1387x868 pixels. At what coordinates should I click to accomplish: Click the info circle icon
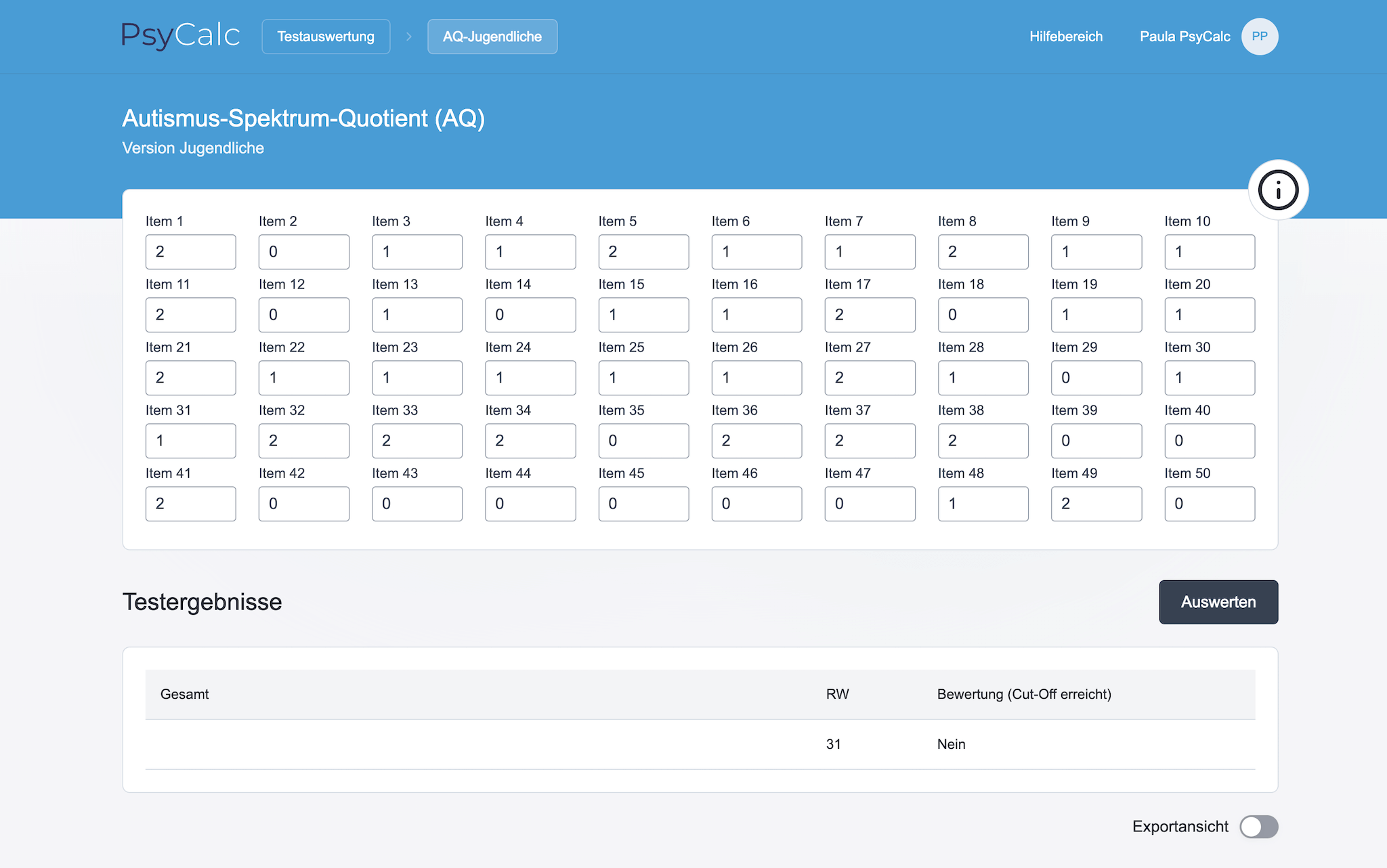(x=1278, y=190)
